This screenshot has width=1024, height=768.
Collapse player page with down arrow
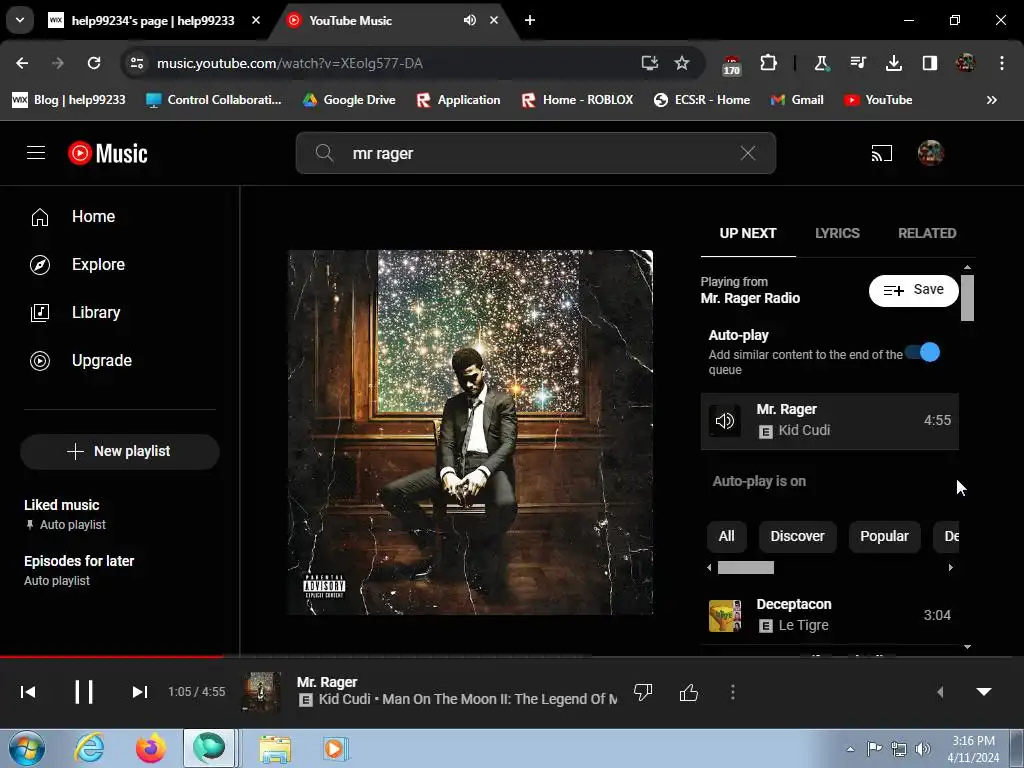click(x=984, y=692)
